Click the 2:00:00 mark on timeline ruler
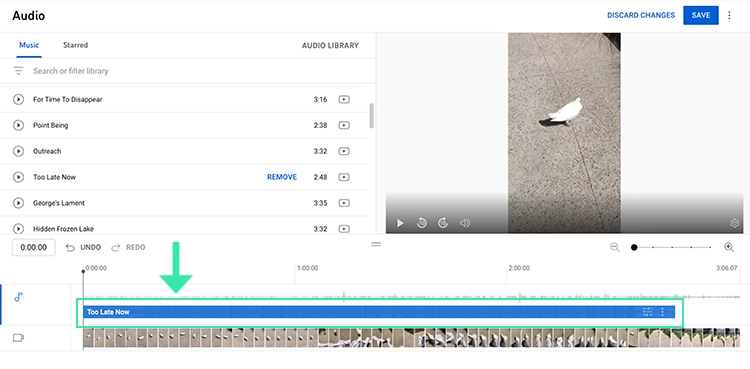 tap(519, 268)
